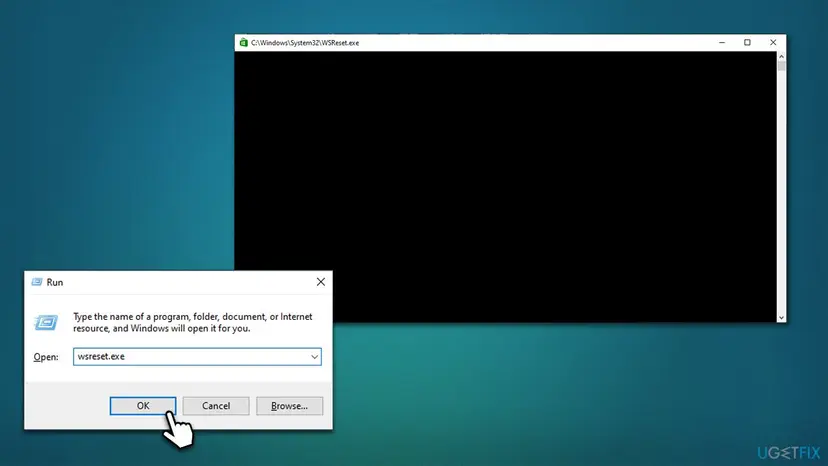Focus the Open field containing wsreset.exe

(x=197, y=357)
